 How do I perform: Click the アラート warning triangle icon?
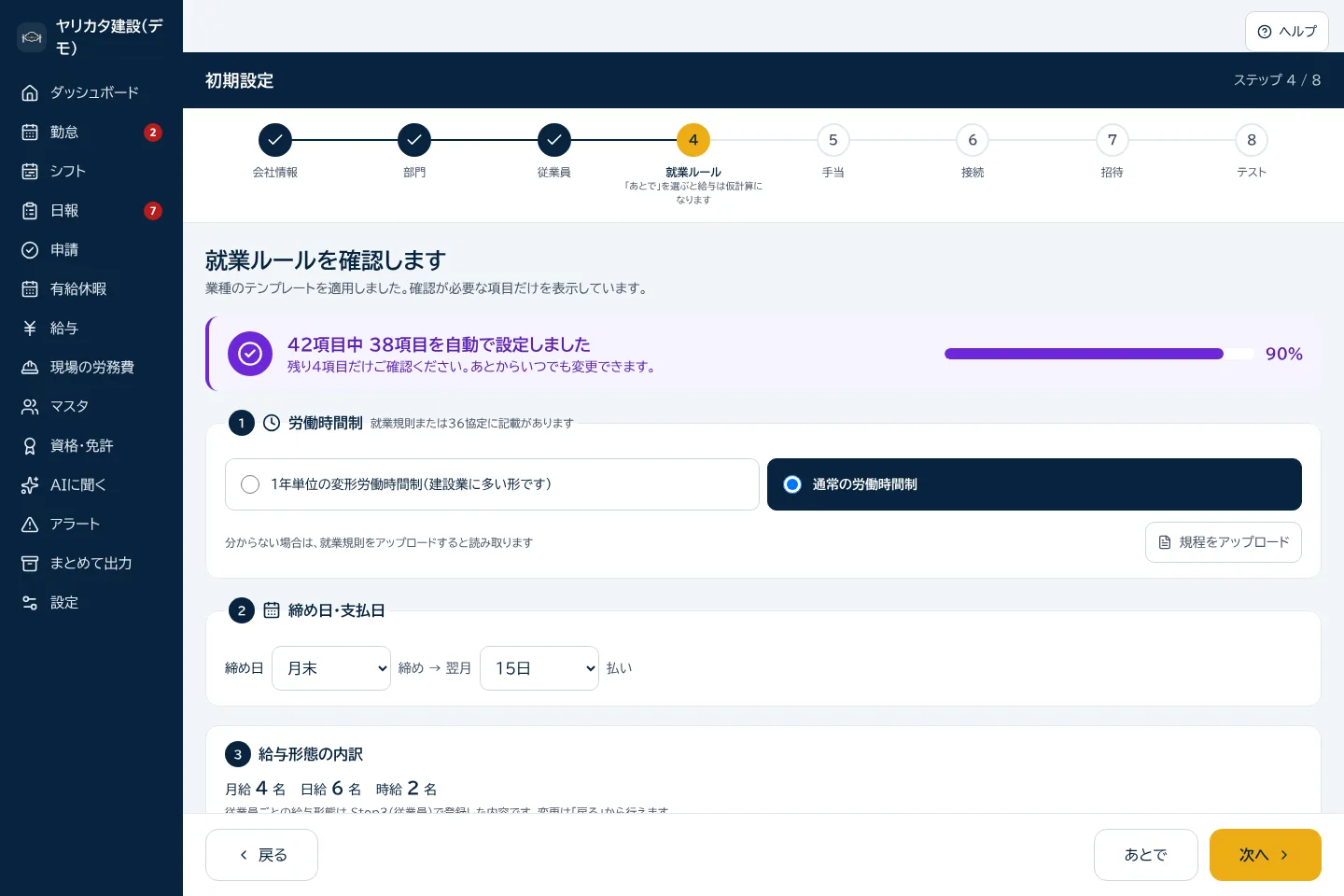coord(30,524)
